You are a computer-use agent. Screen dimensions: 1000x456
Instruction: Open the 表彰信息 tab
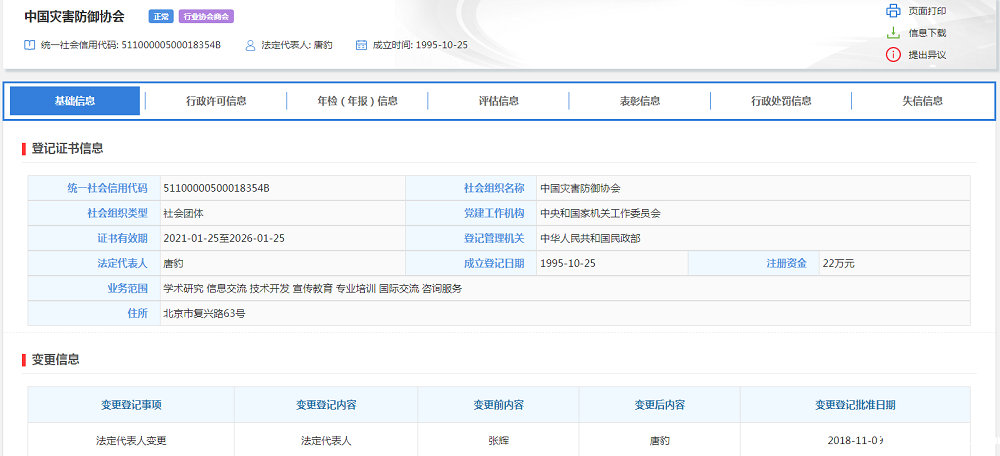click(x=640, y=101)
